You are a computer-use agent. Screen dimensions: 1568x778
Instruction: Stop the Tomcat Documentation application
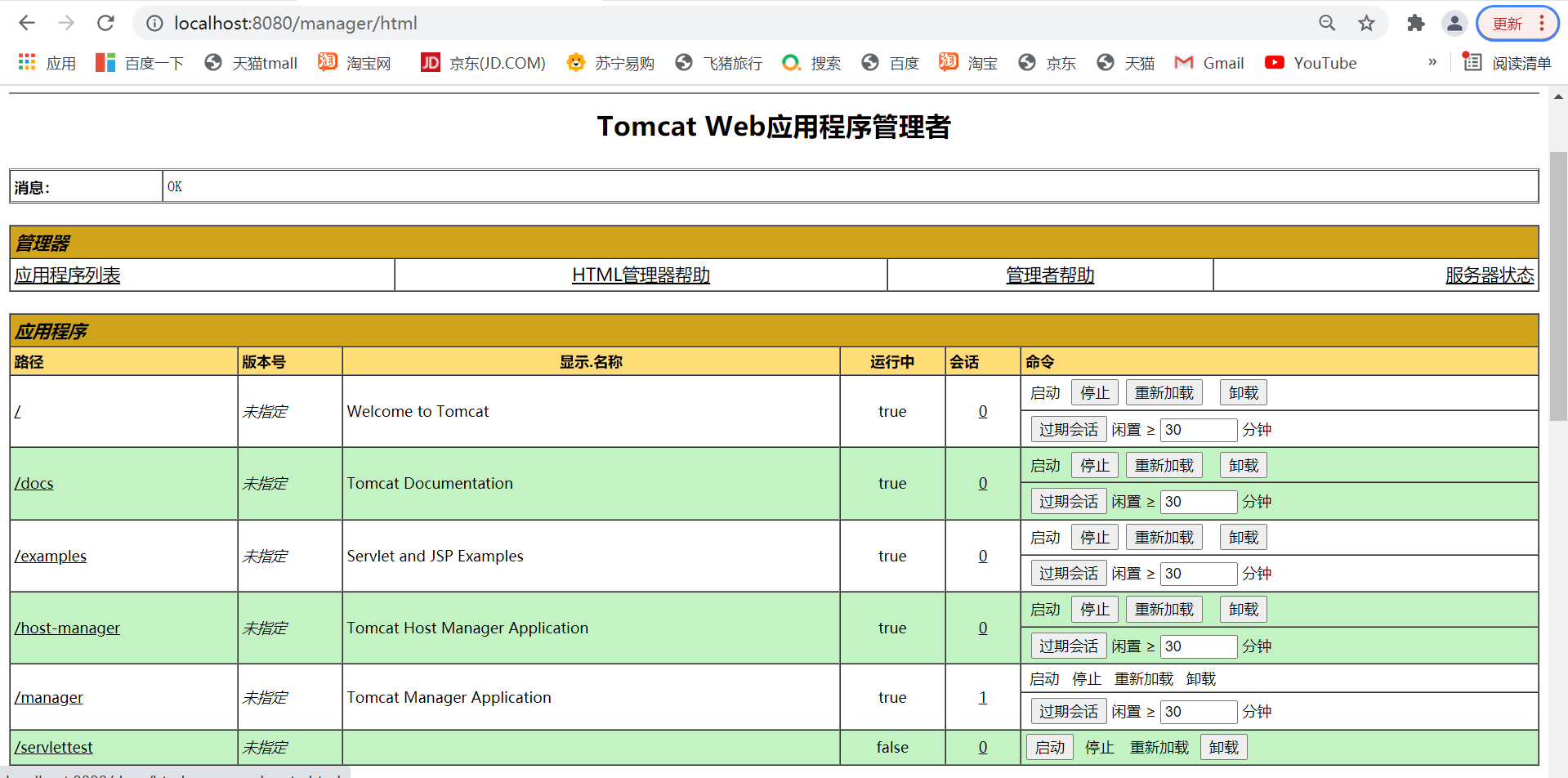(1095, 466)
